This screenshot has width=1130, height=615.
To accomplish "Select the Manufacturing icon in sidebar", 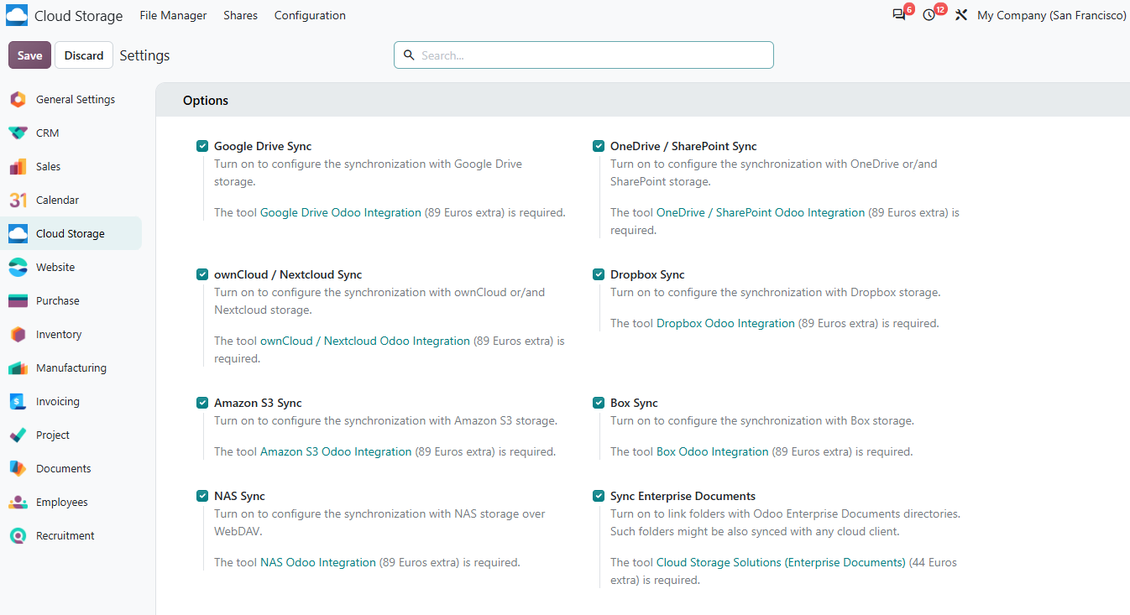I will point(18,368).
